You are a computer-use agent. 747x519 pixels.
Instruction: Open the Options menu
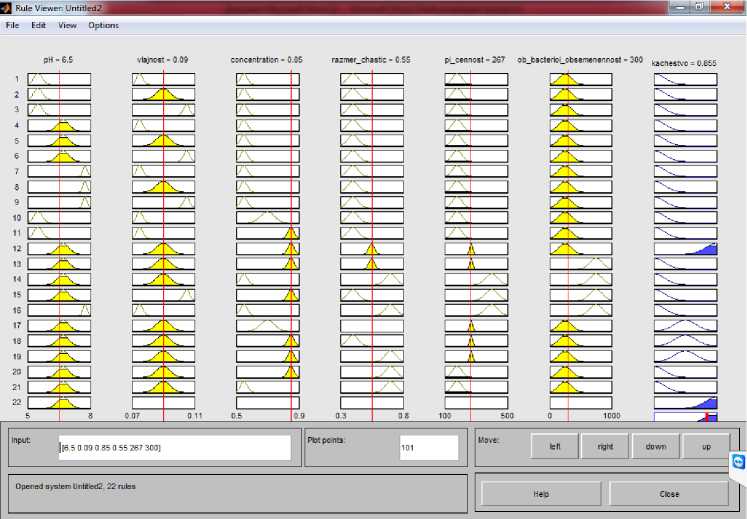point(103,24)
